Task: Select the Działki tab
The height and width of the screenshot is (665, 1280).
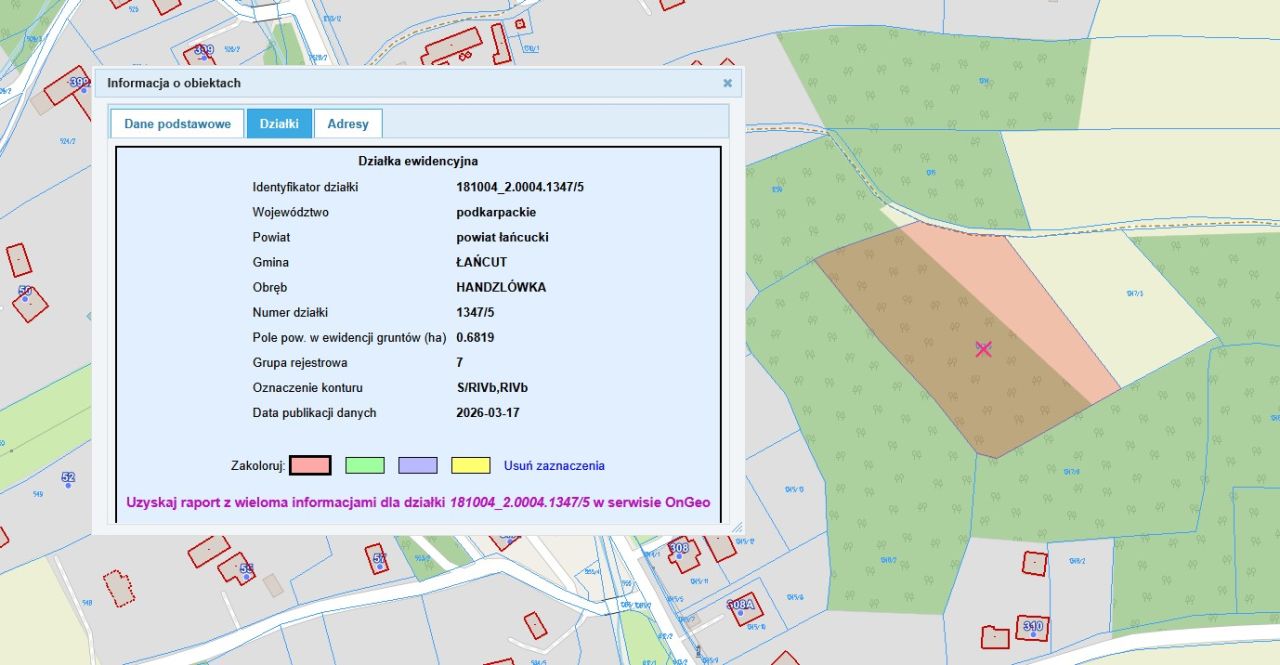Action: point(279,124)
